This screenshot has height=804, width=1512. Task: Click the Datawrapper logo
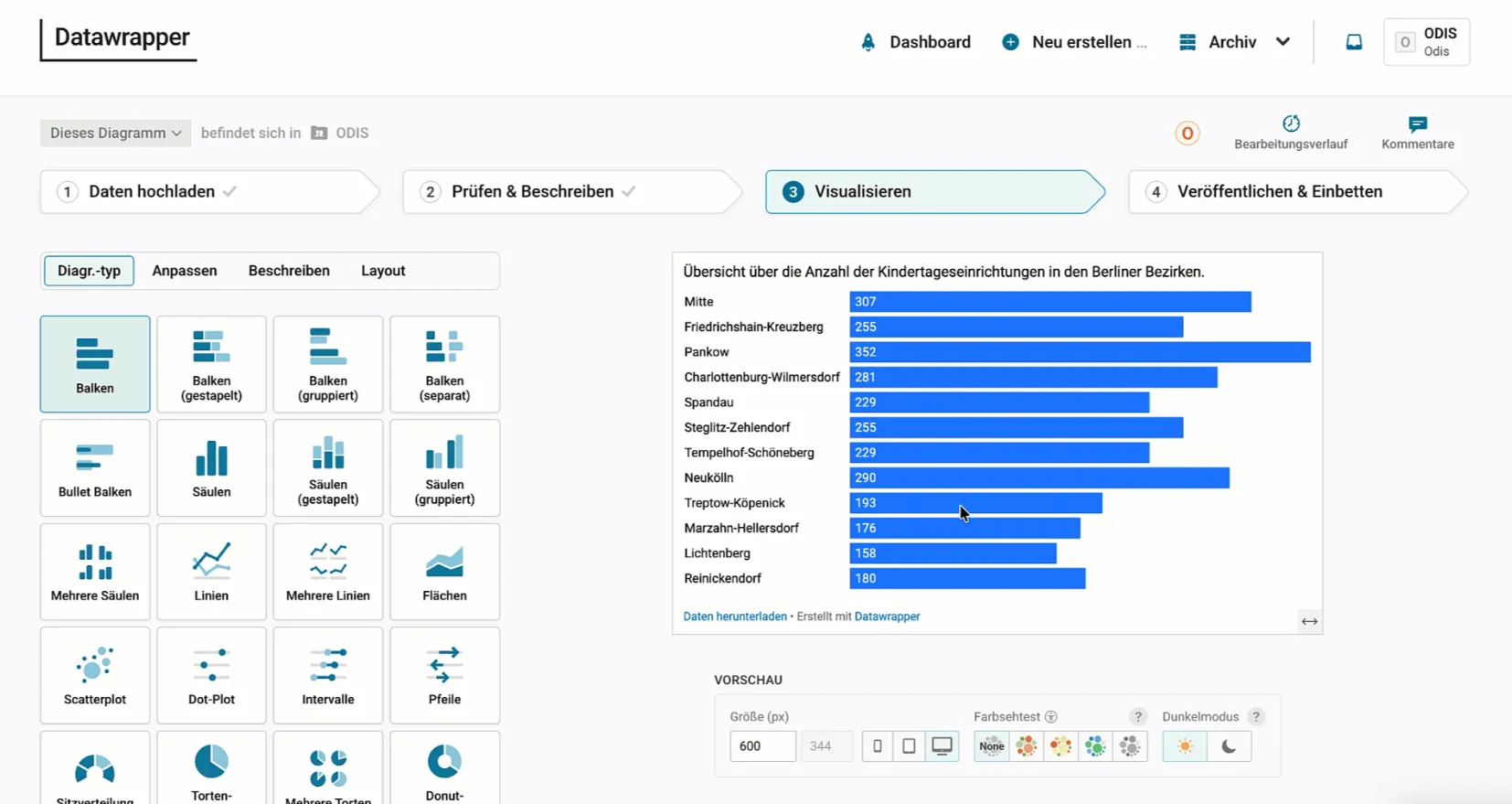(x=119, y=38)
